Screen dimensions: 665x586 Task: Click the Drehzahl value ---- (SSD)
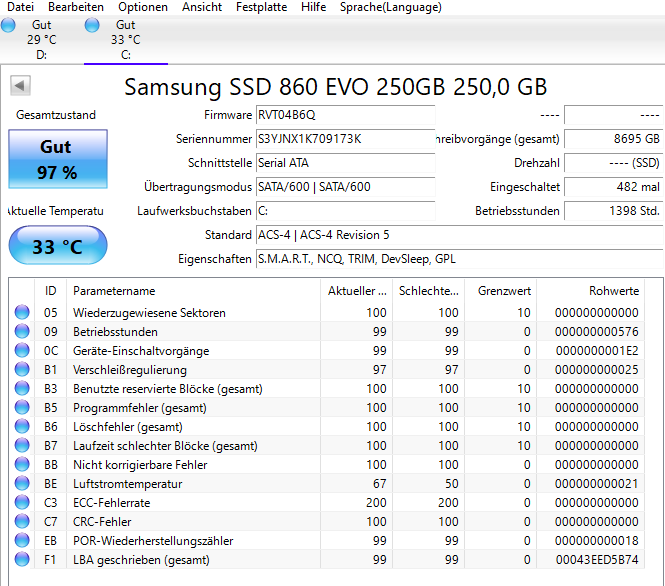click(614, 163)
